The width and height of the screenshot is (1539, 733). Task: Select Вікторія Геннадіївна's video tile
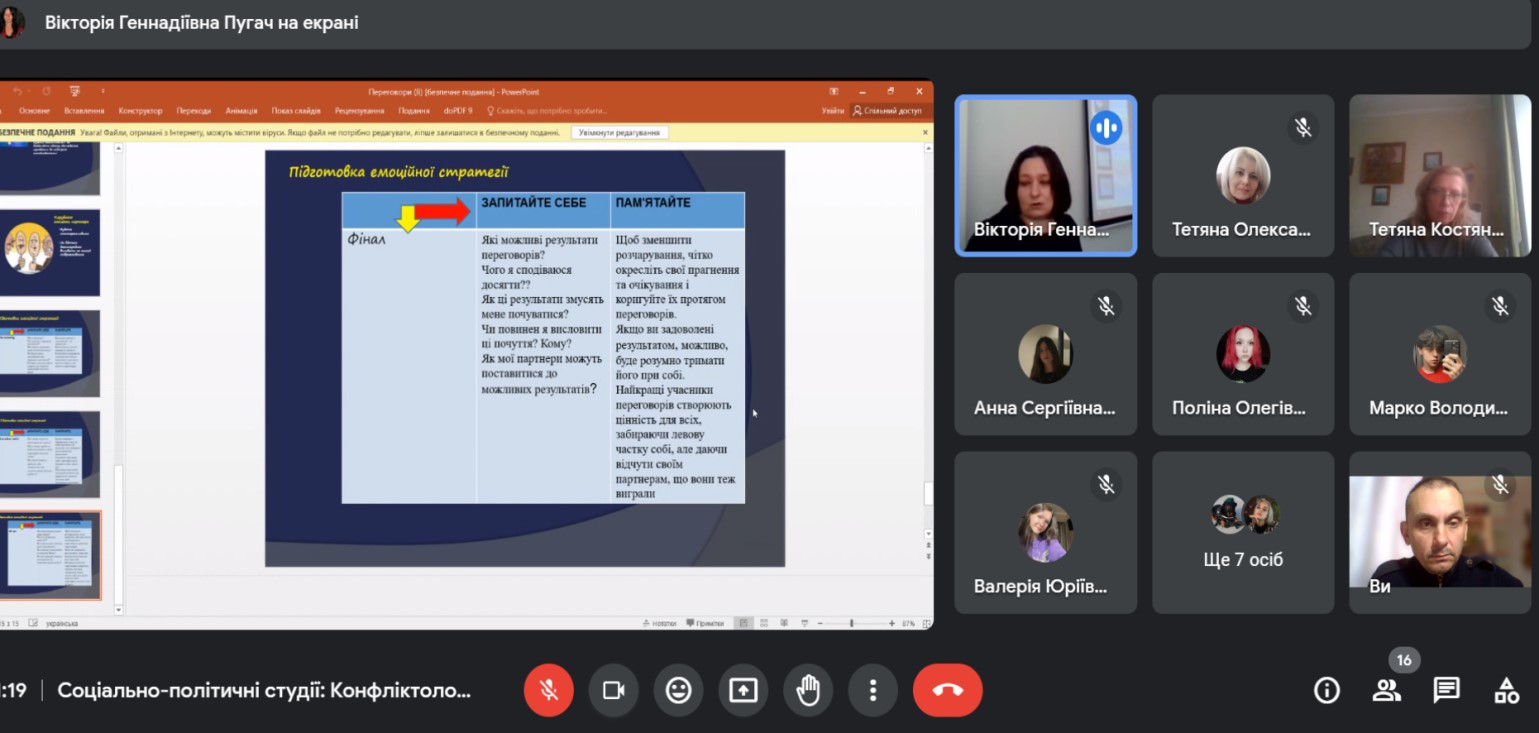[1045, 176]
